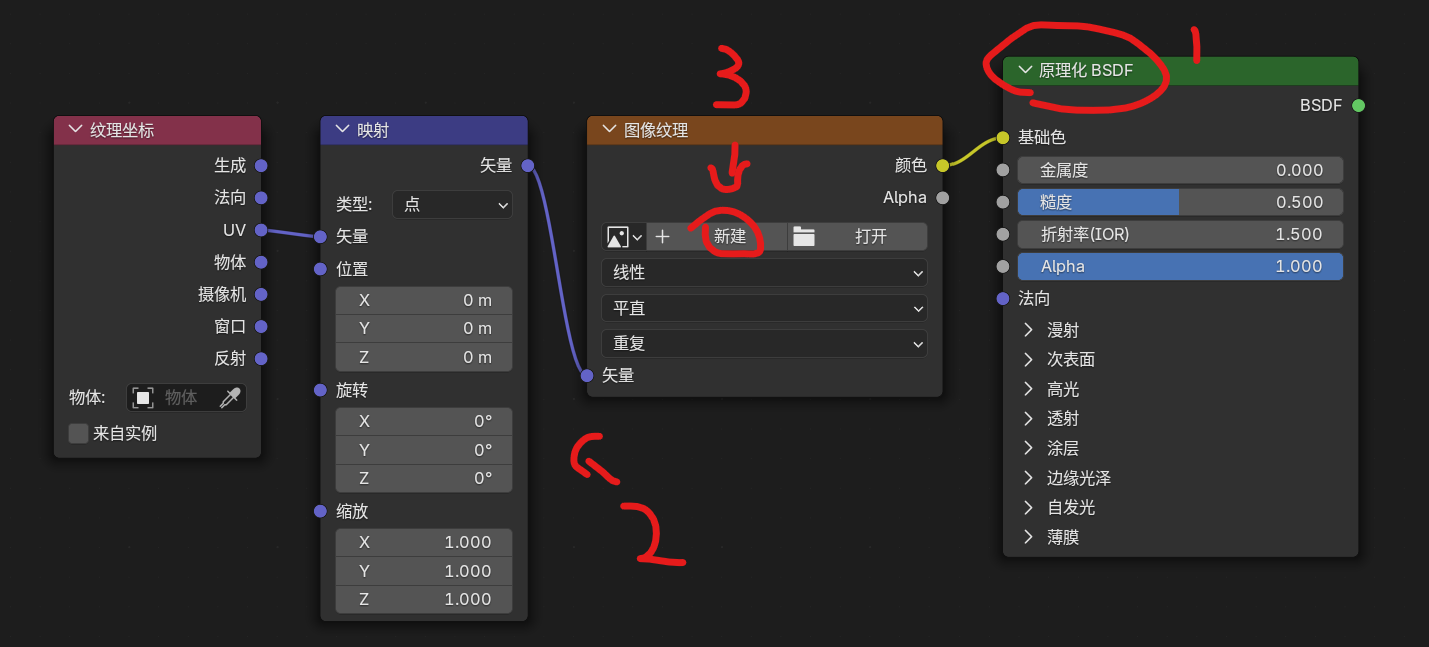The height and width of the screenshot is (647, 1429).
Task: Click the 折射率(IOR) value field
Action: [x=1180, y=234]
